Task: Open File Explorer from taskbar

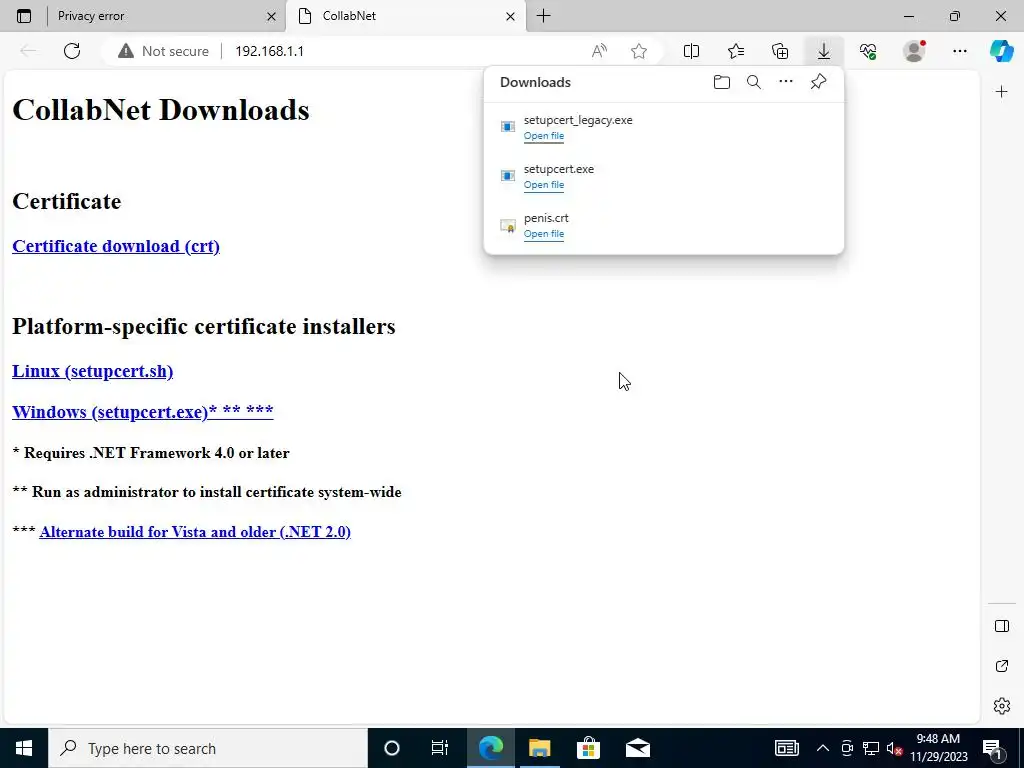Action: (x=539, y=748)
